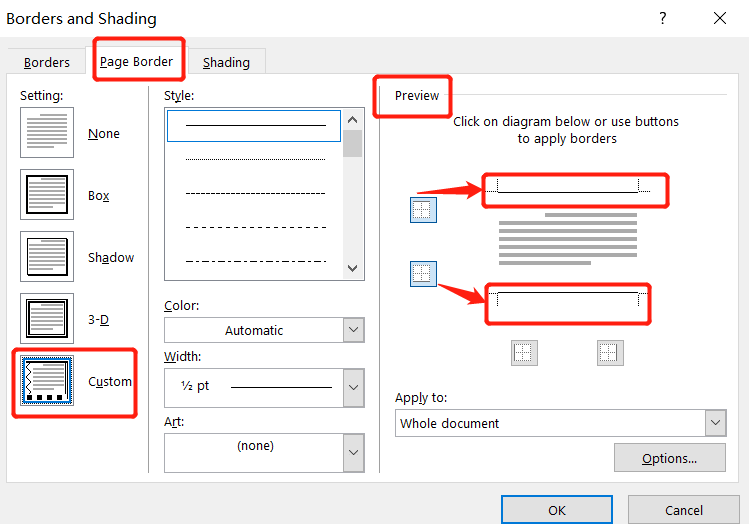Click the Help question mark button
The height and width of the screenshot is (524, 749).
click(663, 18)
